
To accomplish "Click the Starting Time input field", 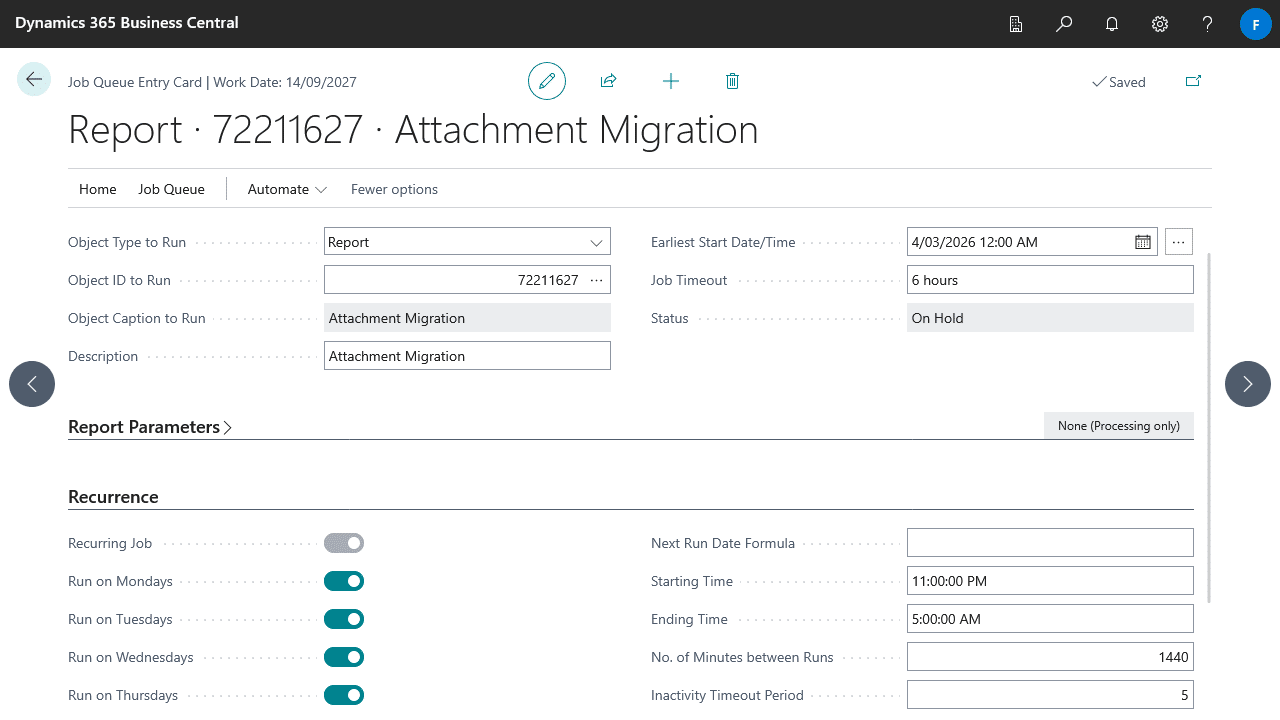I will coord(1050,581).
